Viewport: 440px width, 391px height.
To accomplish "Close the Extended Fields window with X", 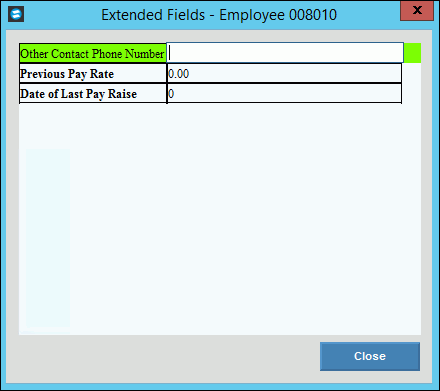I will point(417,10).
